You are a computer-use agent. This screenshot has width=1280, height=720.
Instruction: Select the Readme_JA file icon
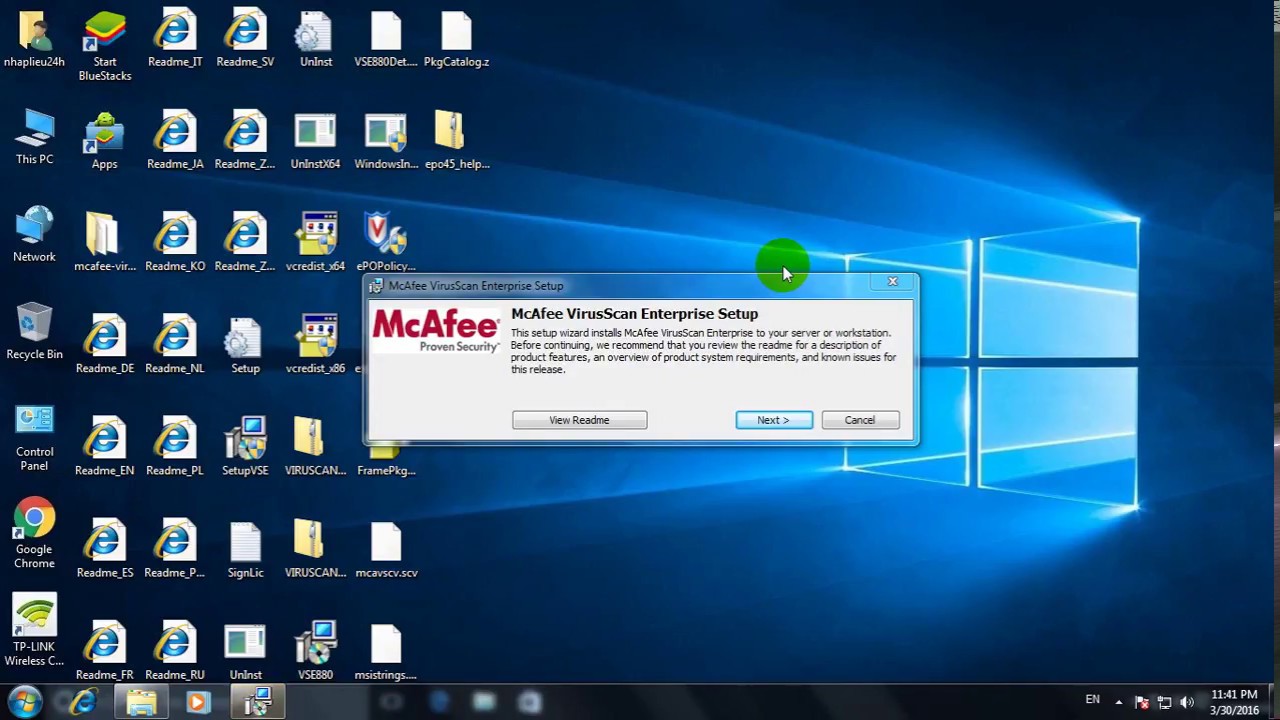pyautogui.click(x=175, y=134)
